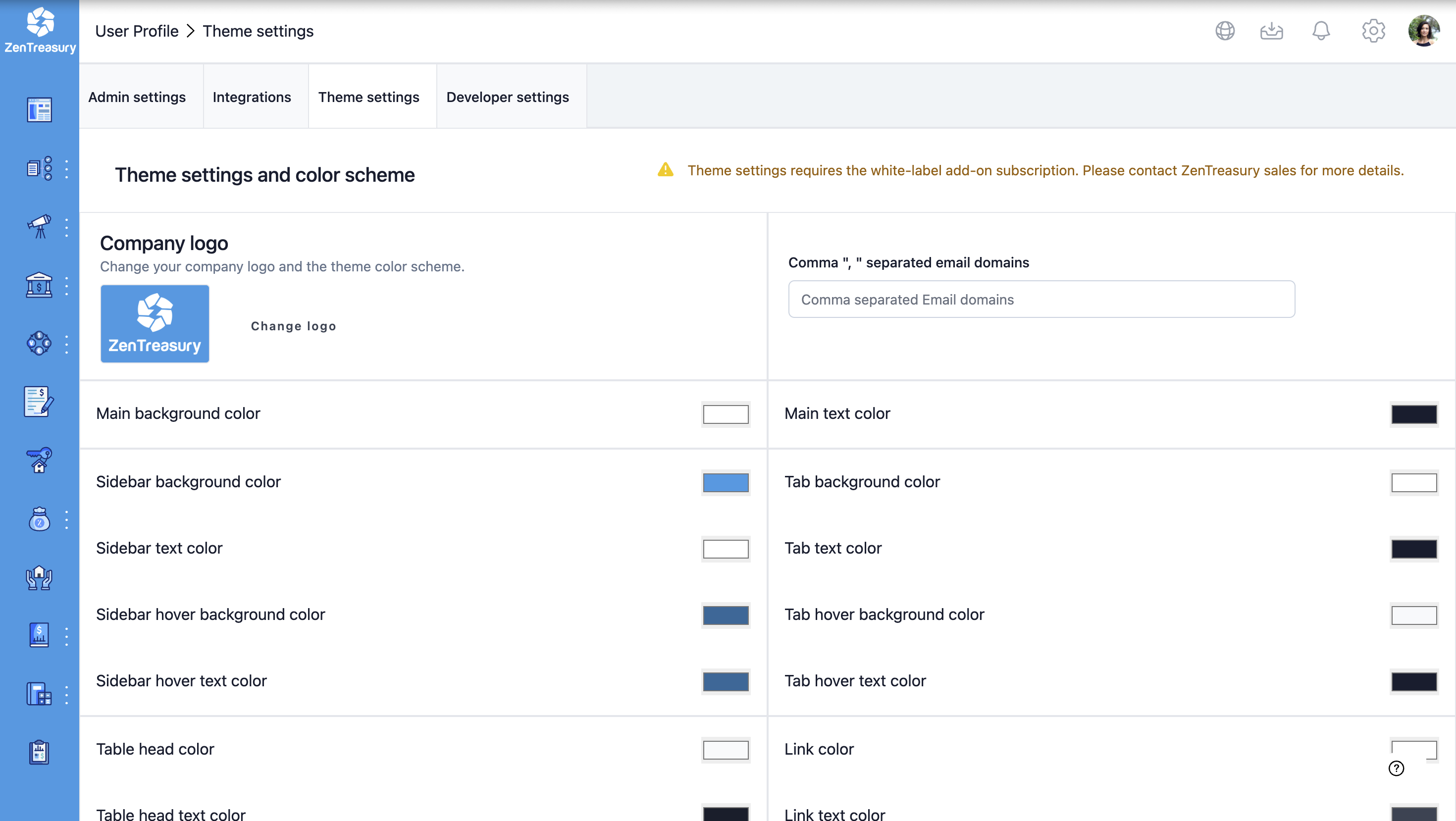
Task: Click the 'Company logo' heading
Action: (164, 244)
